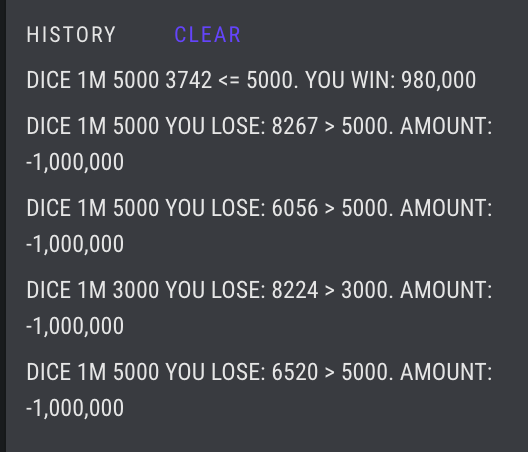The width and height of the screenshot is (528, 452).
Task: Click the AMOUNT: label in 8267 entry
Action: (446, 126)
